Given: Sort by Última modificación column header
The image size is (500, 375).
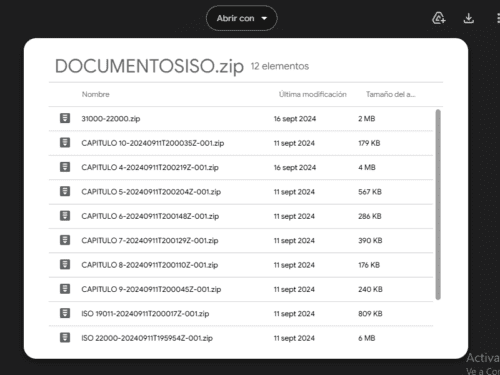Looking at the screenshot, I should (313, 94).
